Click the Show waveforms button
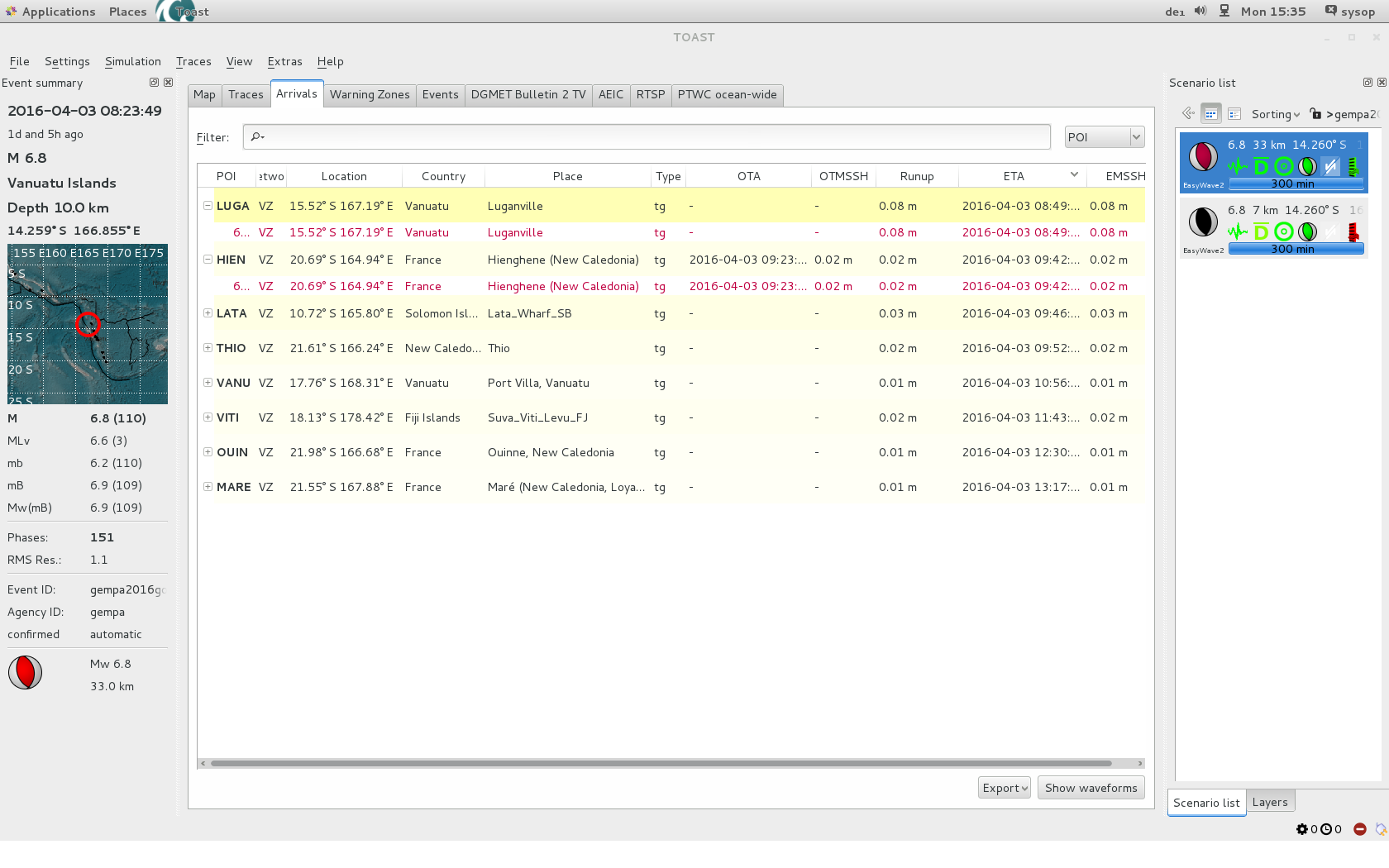The image size is (1389, 868). tap(1091, 788)
